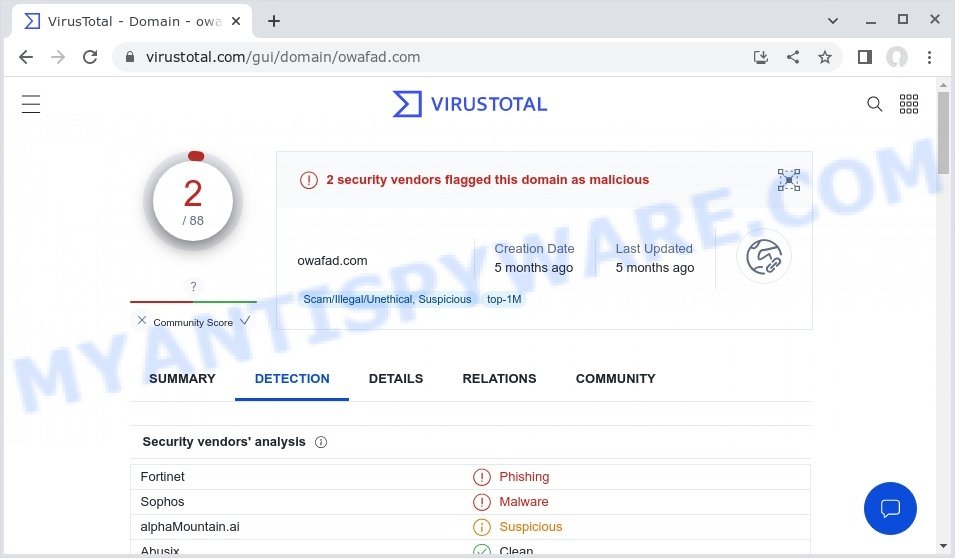The height and width of the screenshot is (558, 955).
Task: Click the 2 / 88 detection score gauge
Action: (x=193, y=202)
